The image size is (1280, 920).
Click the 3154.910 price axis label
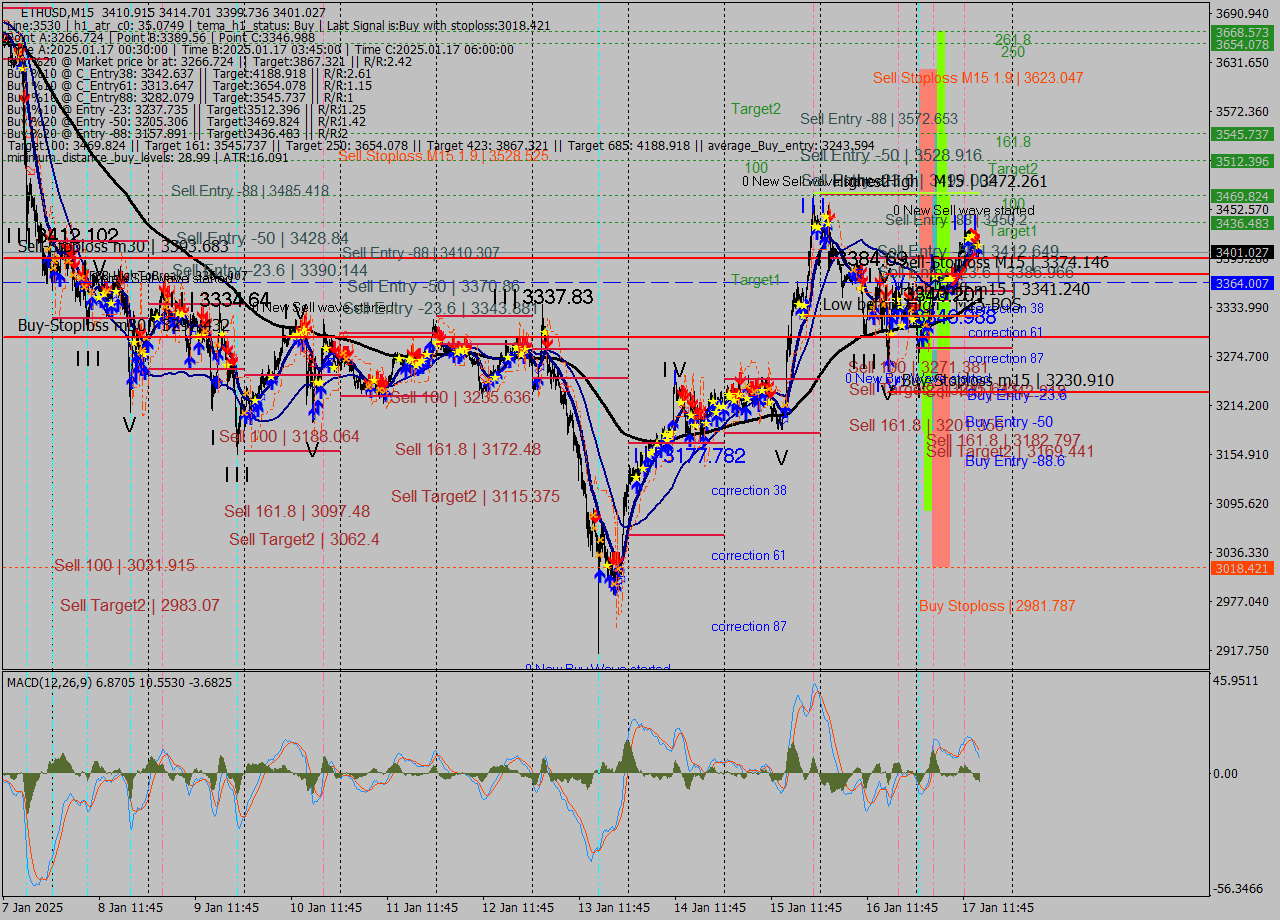[1242, 454]
